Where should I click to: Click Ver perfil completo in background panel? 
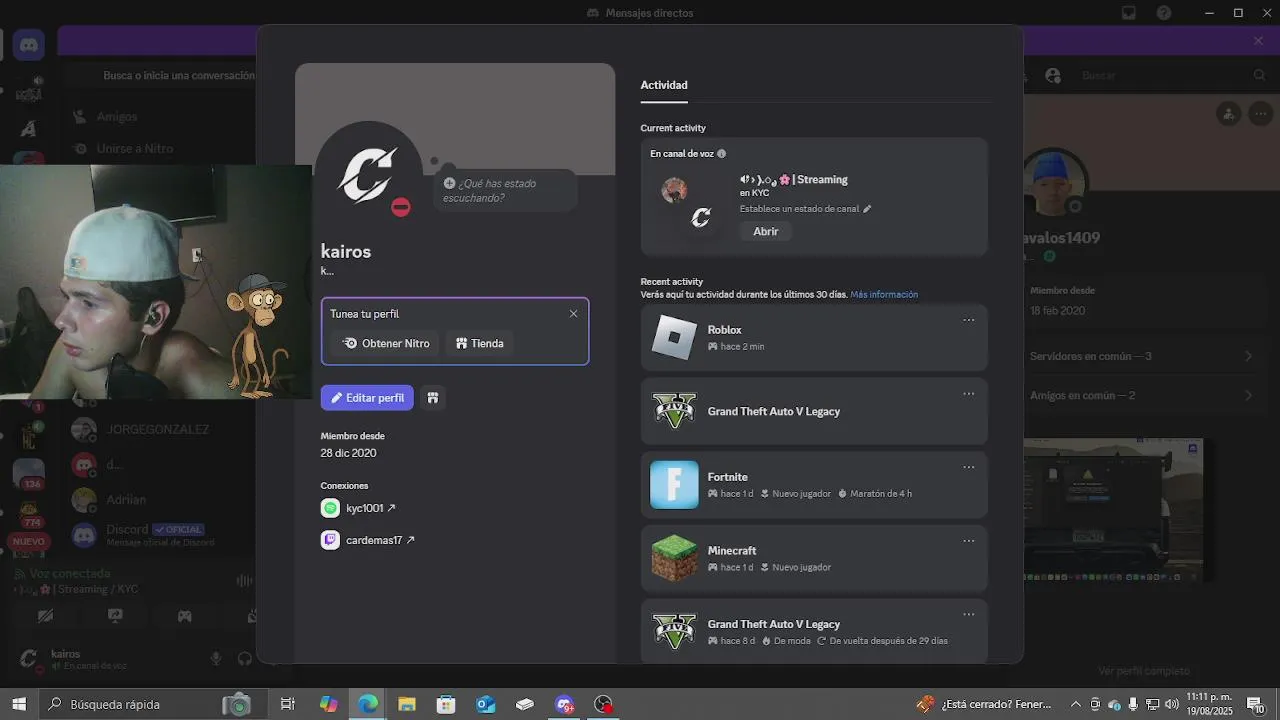click(x=1143, y=671)
